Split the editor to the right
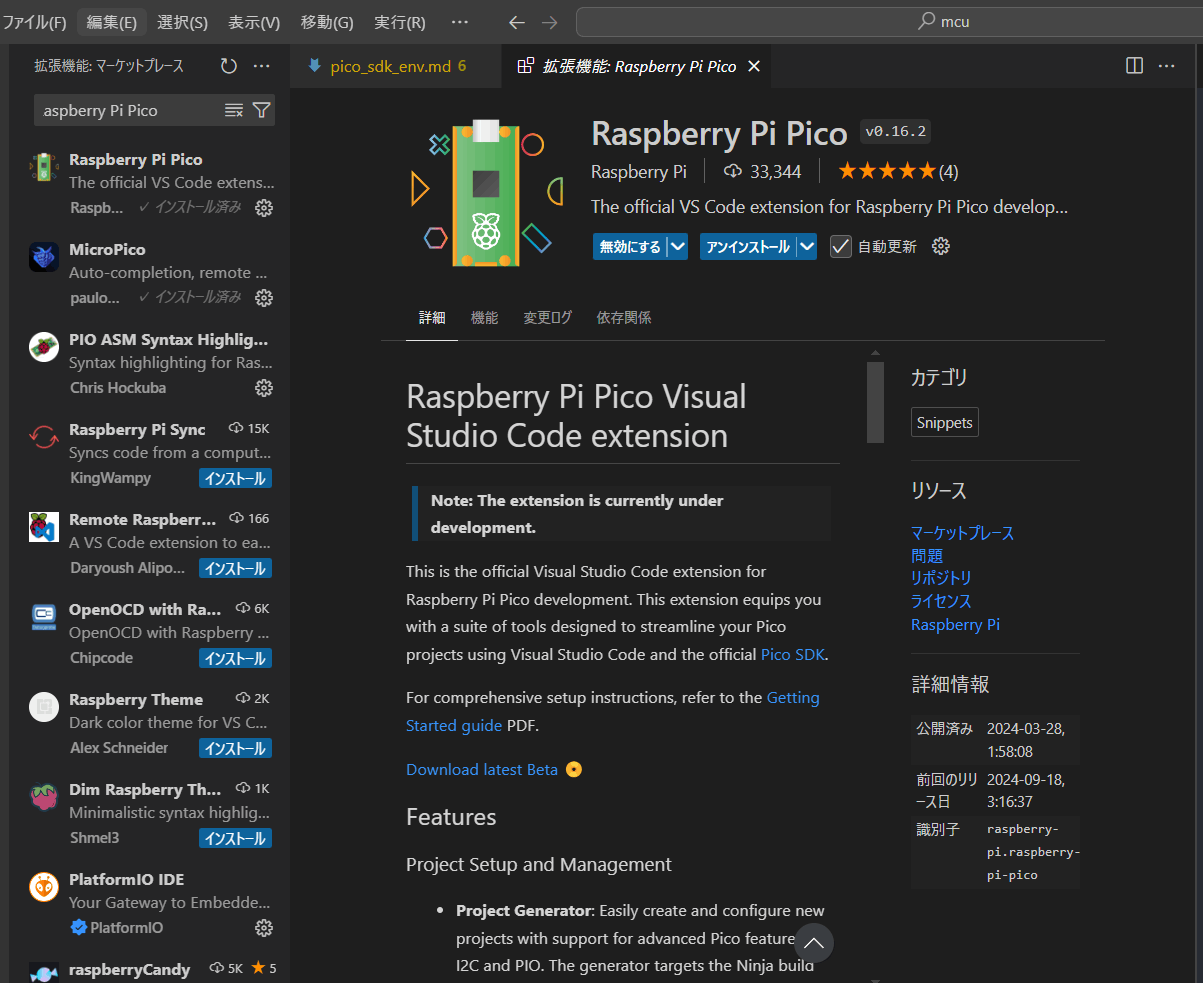 coord(1134,66)
